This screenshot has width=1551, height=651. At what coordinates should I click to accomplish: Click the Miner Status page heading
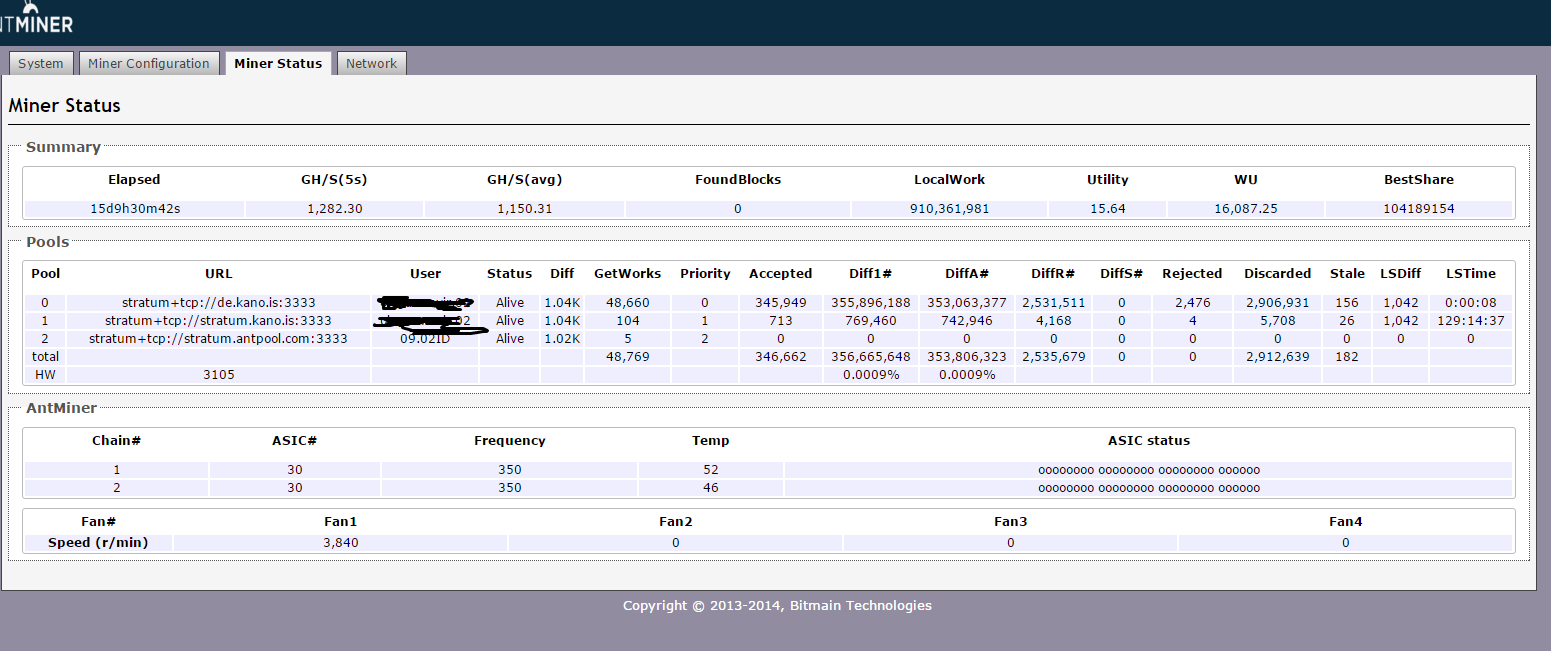tap(64, 105)
